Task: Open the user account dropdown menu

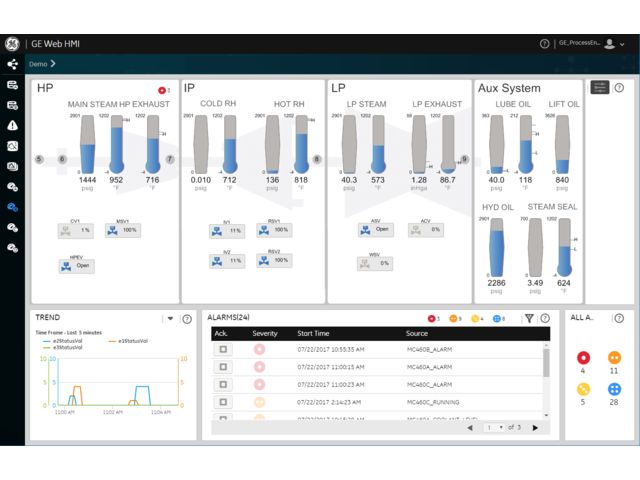Action: pos(611,44)
